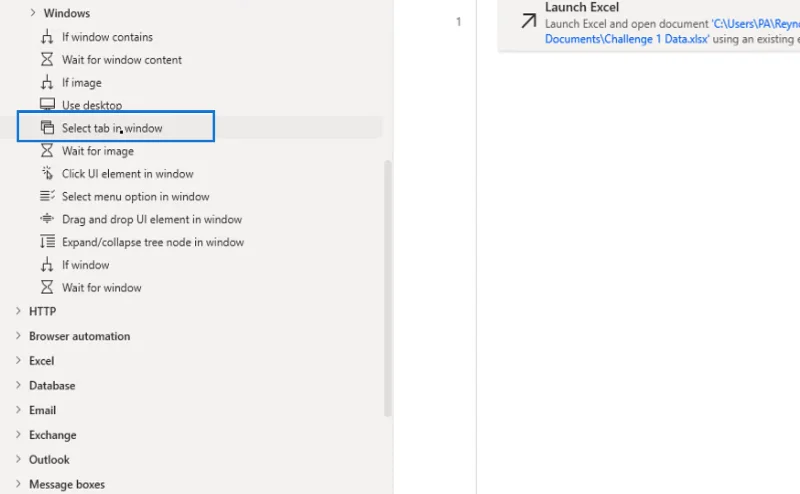Screen dimensions: 800x494
Task: Expand the Email actions group
Action: tap(18, 409)
